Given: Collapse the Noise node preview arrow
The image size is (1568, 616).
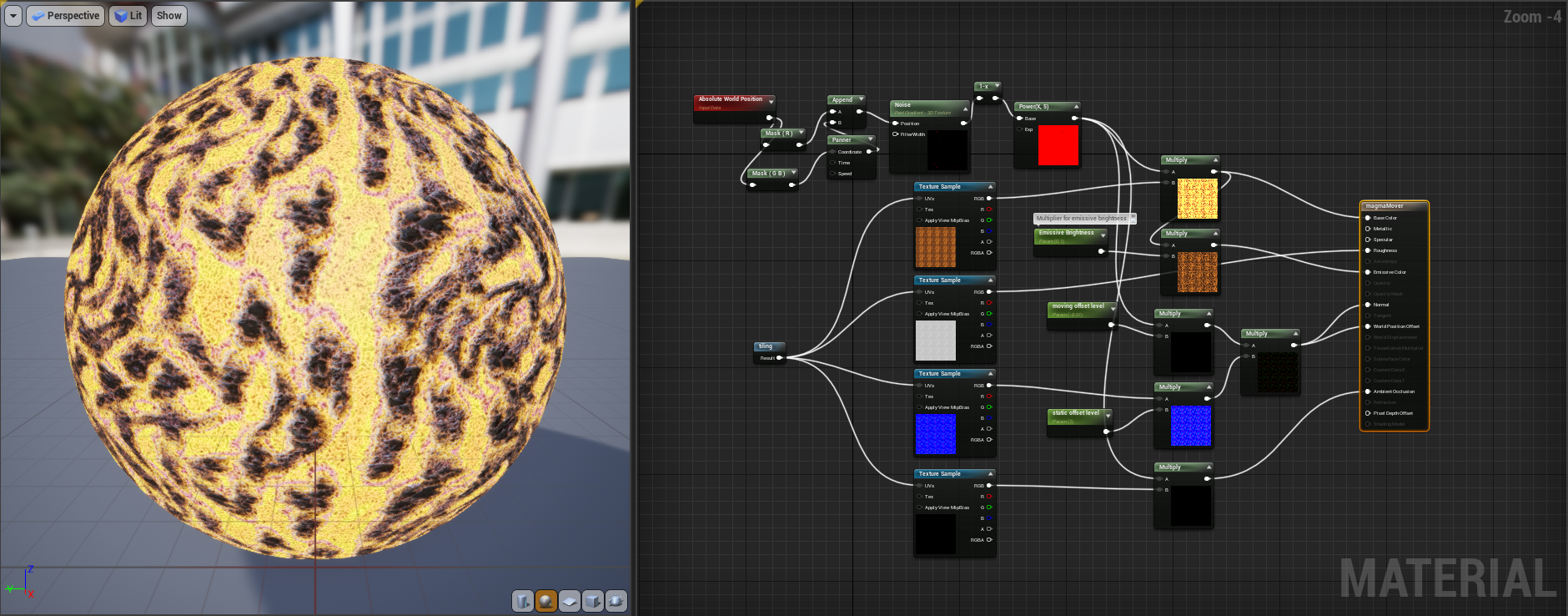Looking at the screenshot, I should [966, 108].
